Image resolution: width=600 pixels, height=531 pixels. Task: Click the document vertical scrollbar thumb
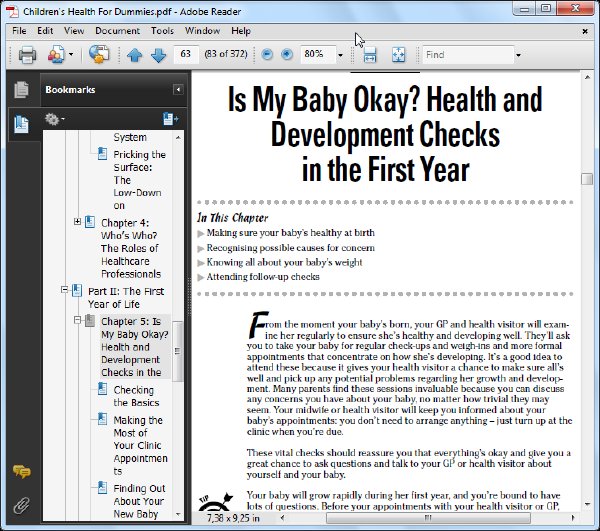pyautogui.click(x=587, y=179)
